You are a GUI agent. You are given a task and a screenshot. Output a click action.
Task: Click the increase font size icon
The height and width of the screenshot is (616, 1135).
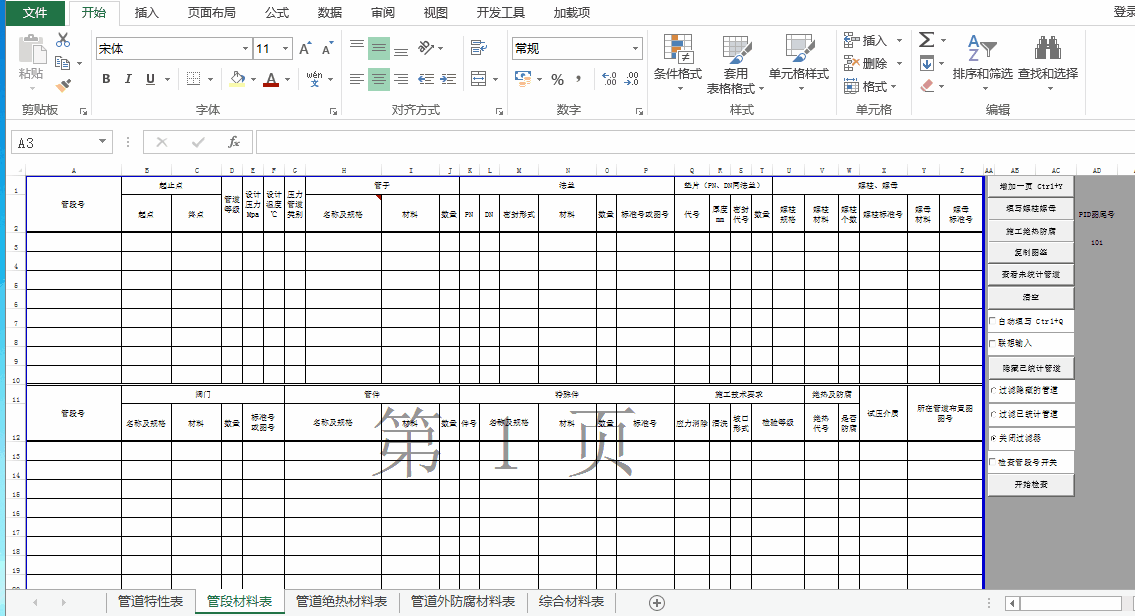[x=305, y=48]
